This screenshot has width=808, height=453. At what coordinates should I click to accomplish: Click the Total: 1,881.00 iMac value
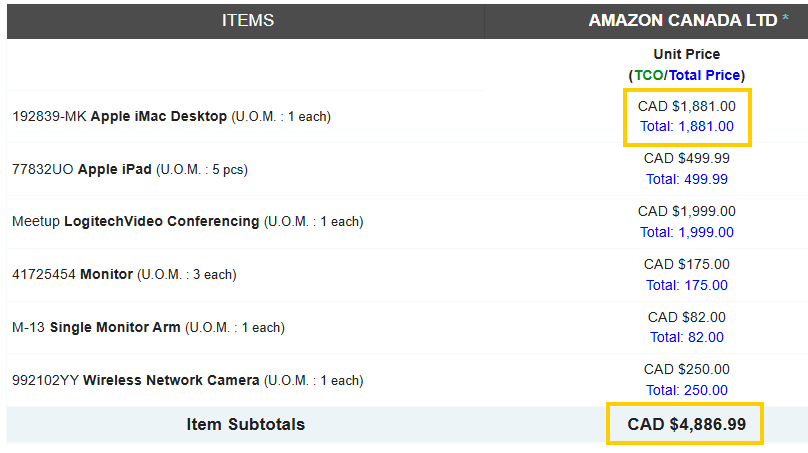[x=686, y=126]
